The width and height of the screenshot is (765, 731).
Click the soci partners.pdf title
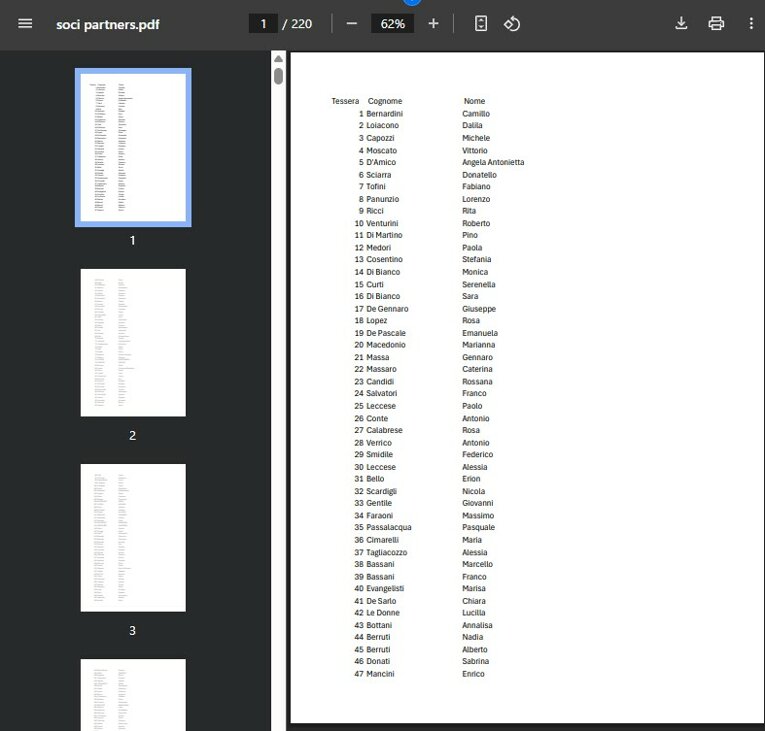[107, 23]
